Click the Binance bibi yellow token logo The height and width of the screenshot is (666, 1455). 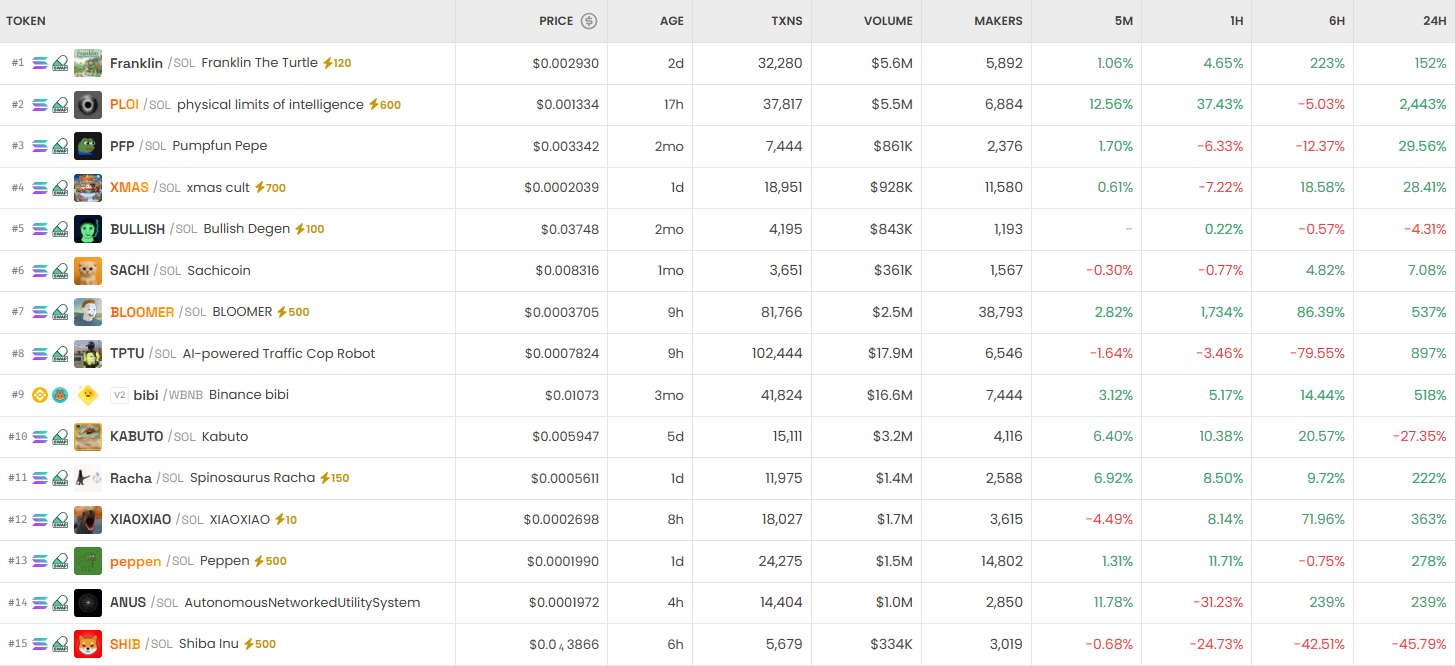88,395
